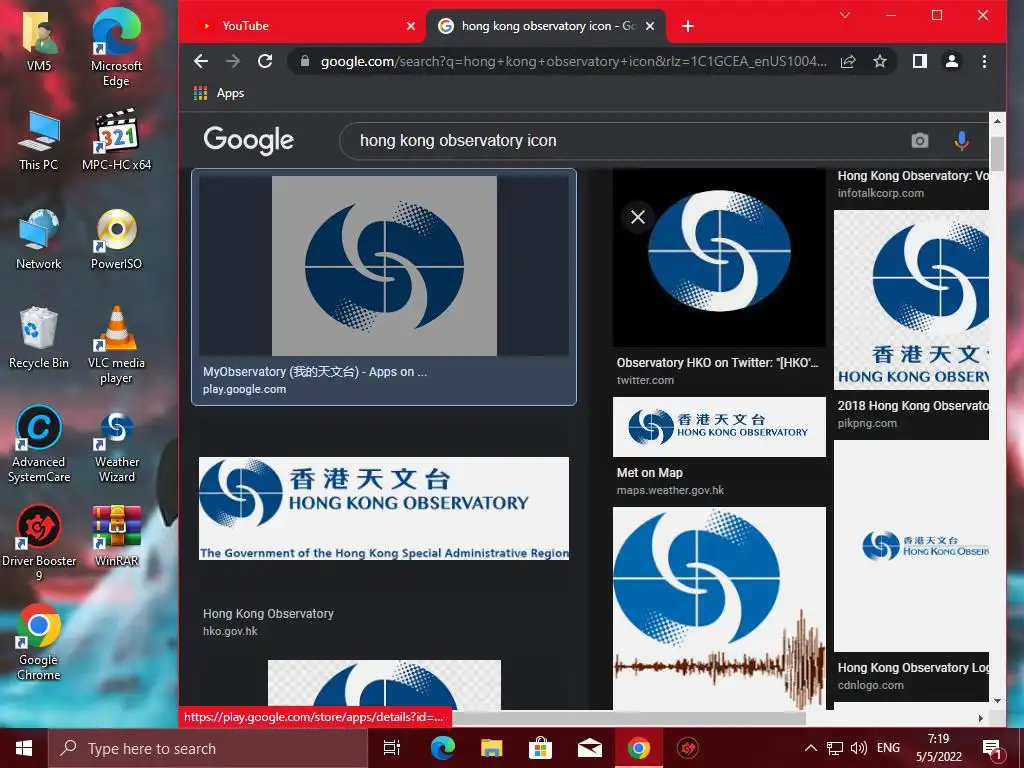
Task: Reload the Google search page
Action: tap(264, 61)
